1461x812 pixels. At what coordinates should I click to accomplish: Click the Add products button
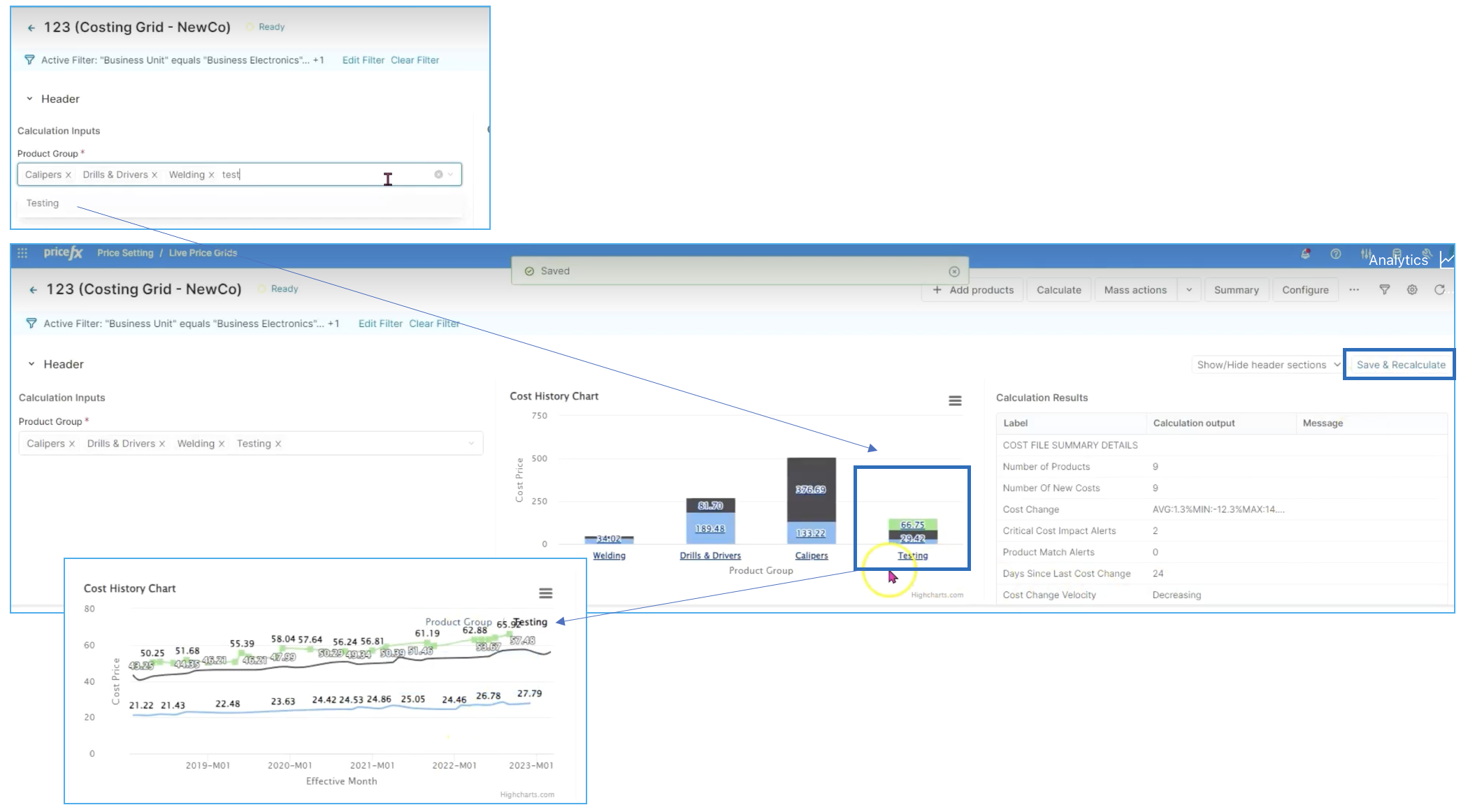point(973,290)
